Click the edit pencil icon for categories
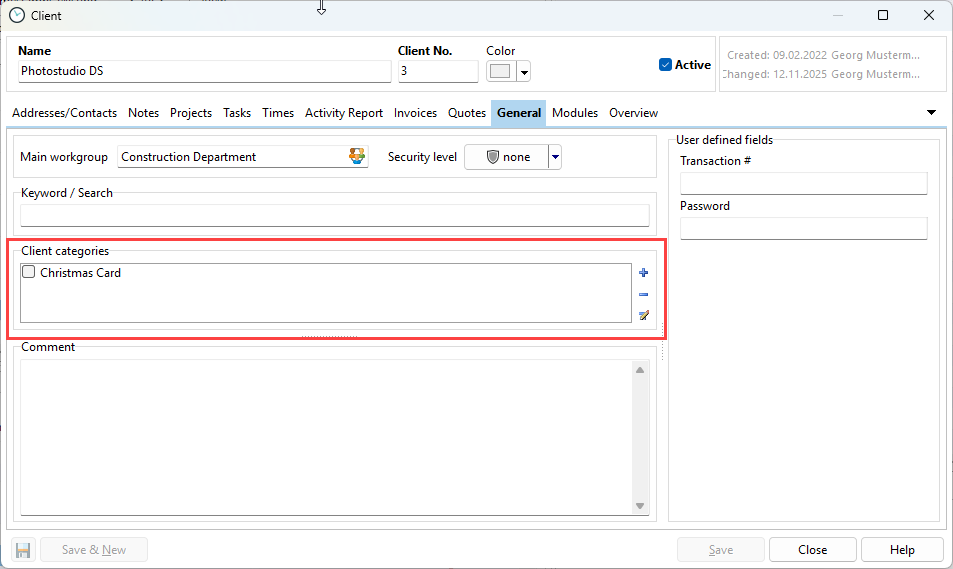Screen dimensions: 953x569 pos(643,315)
